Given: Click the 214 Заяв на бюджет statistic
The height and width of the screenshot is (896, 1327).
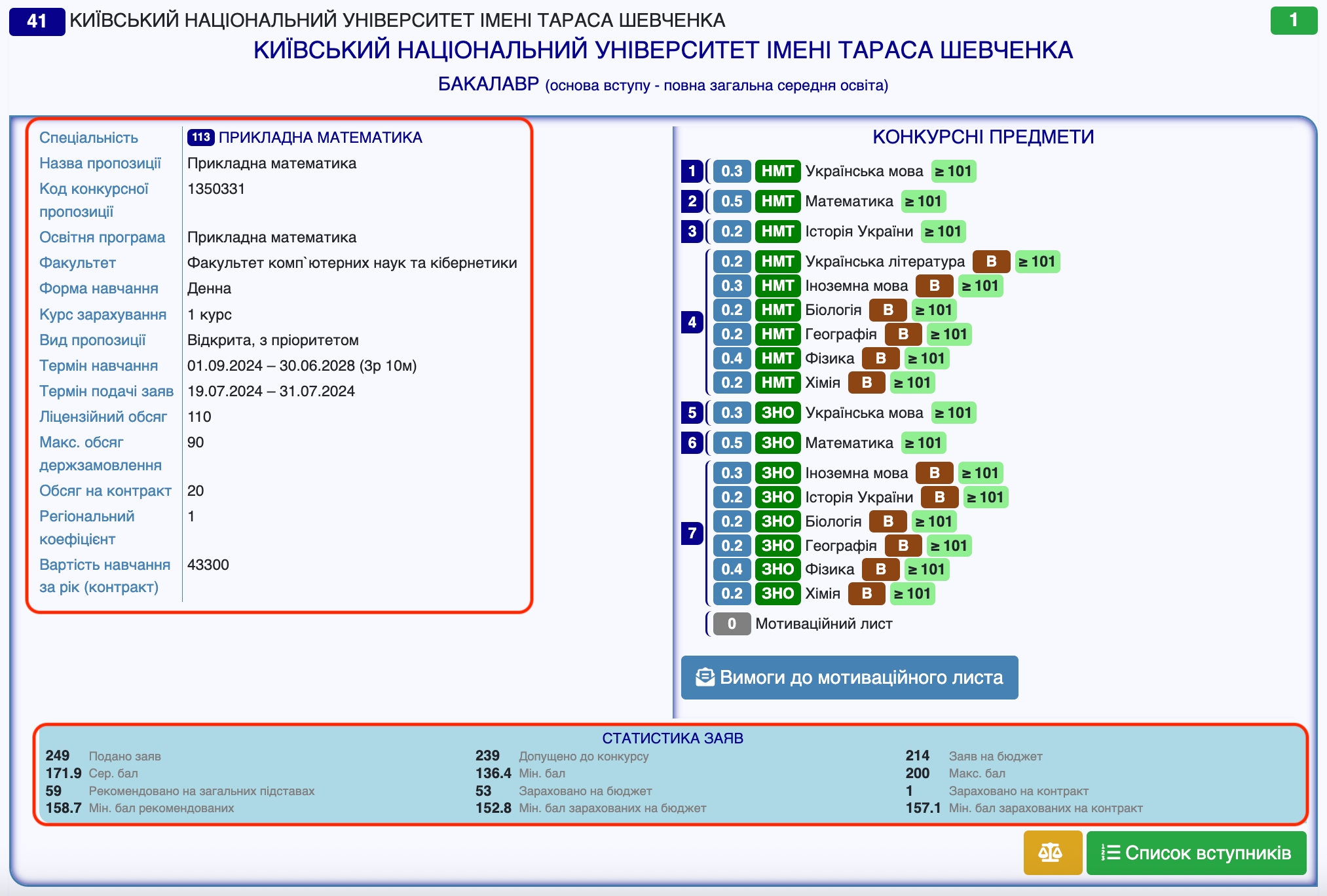Looking at the screenshot, I should (x=974, y=756).
